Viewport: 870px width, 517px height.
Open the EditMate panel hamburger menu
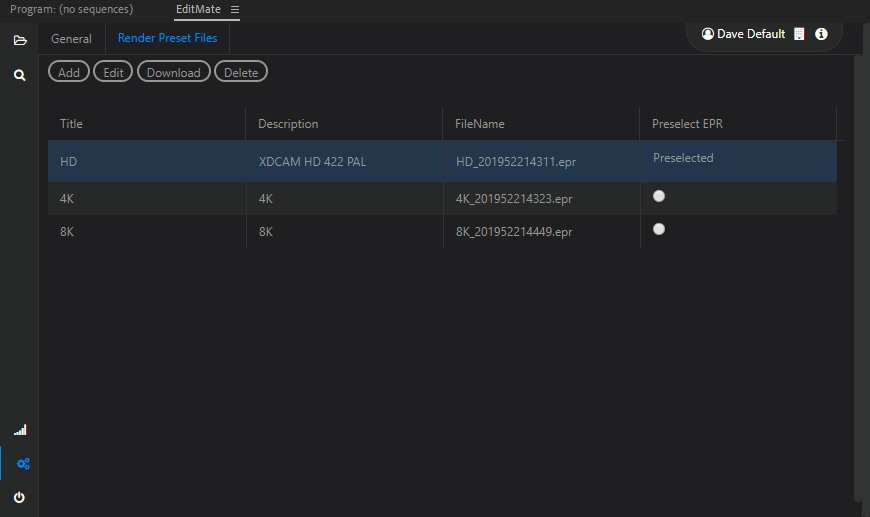pos(235,9)
